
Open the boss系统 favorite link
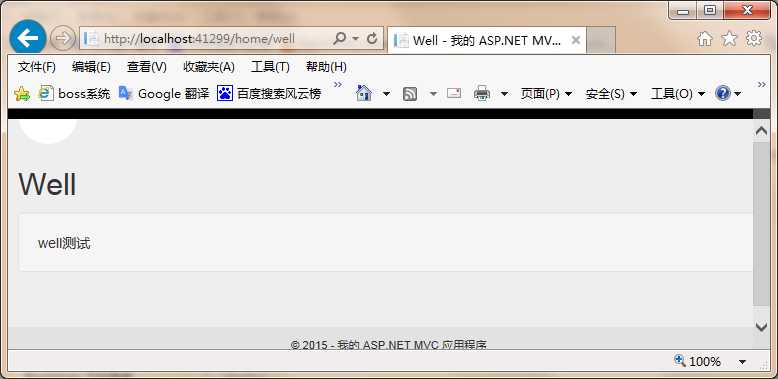coord(74,93)
